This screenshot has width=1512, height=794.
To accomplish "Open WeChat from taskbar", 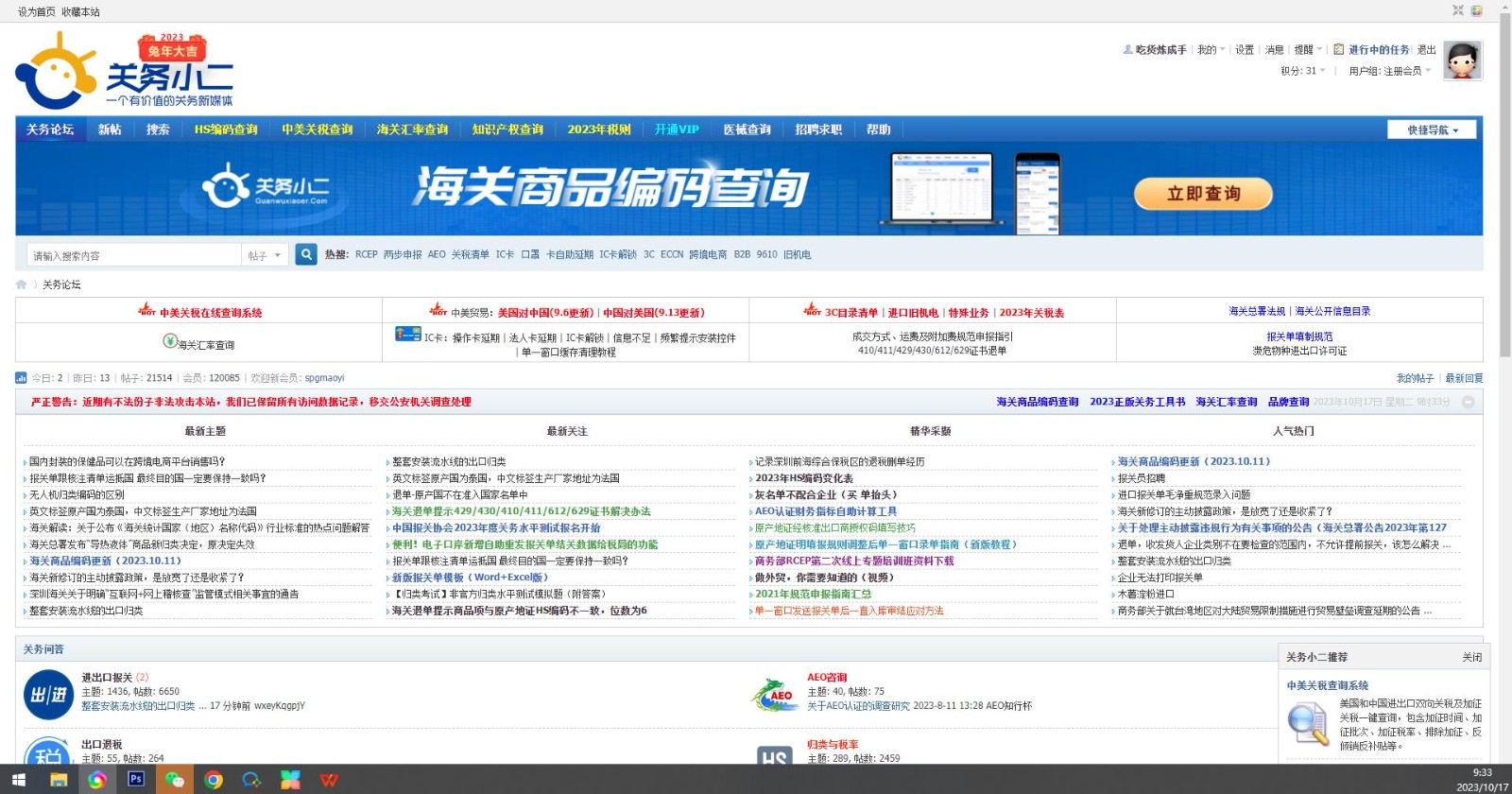I will click(175, 780).
